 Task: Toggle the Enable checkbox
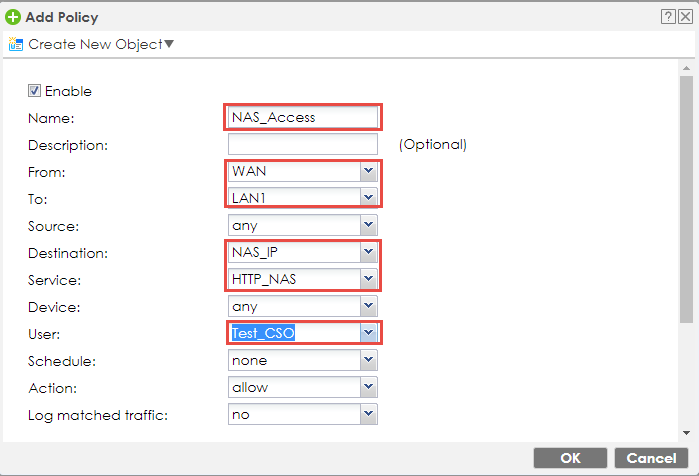pyautogui.click(x=34, y=91)
